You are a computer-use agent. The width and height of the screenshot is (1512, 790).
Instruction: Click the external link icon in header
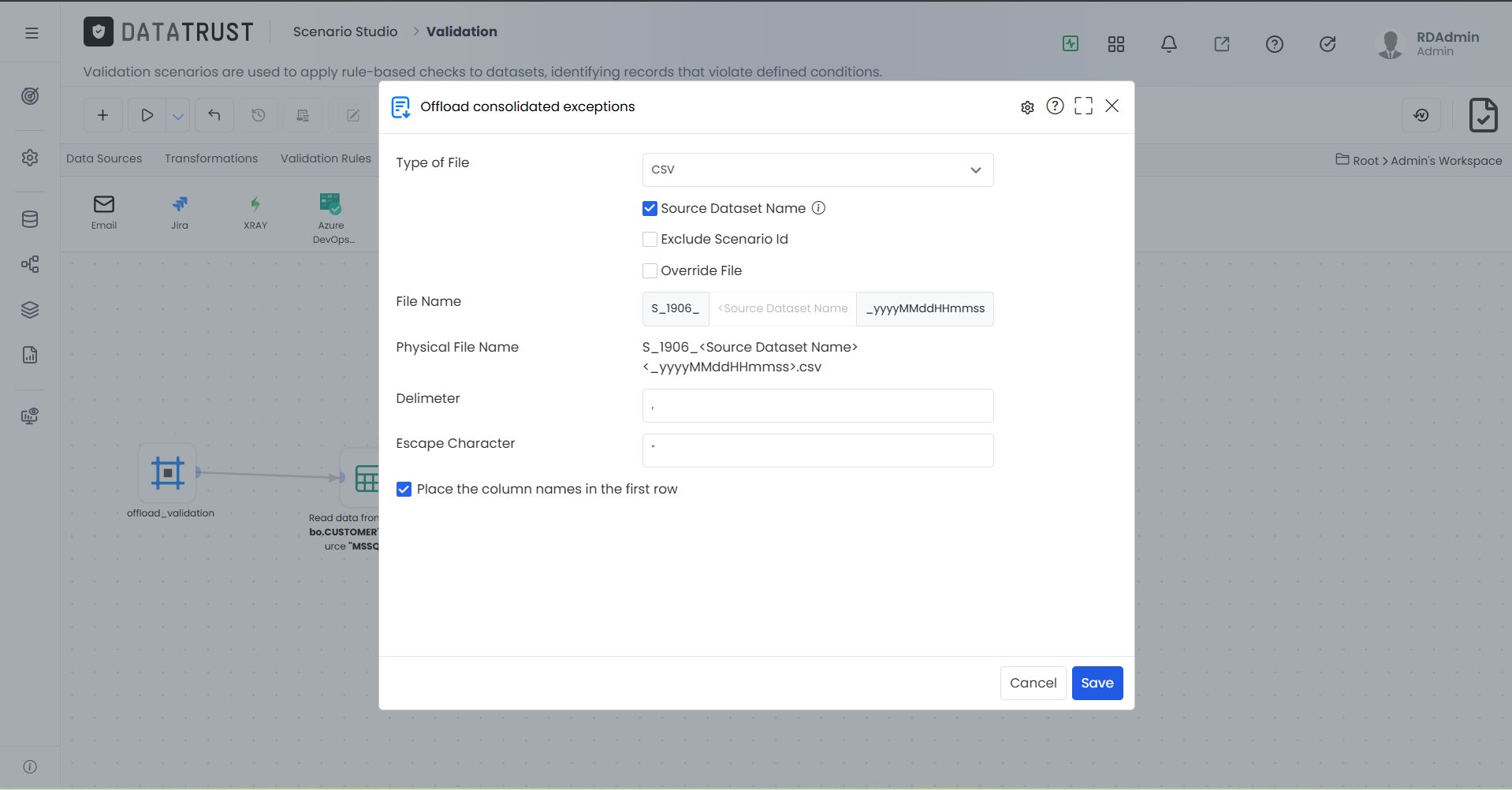point(1222,44)
